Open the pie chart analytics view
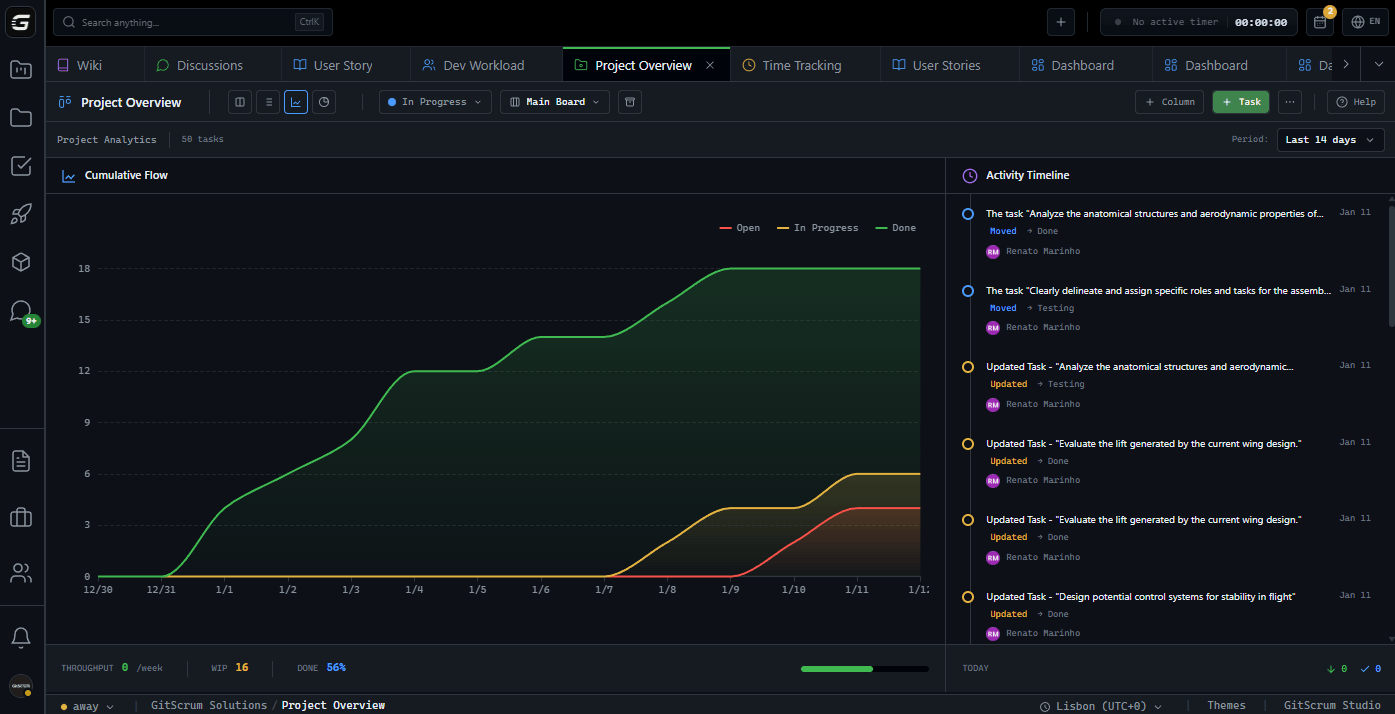Screen dimensions: 1395x714 [324, 102]
